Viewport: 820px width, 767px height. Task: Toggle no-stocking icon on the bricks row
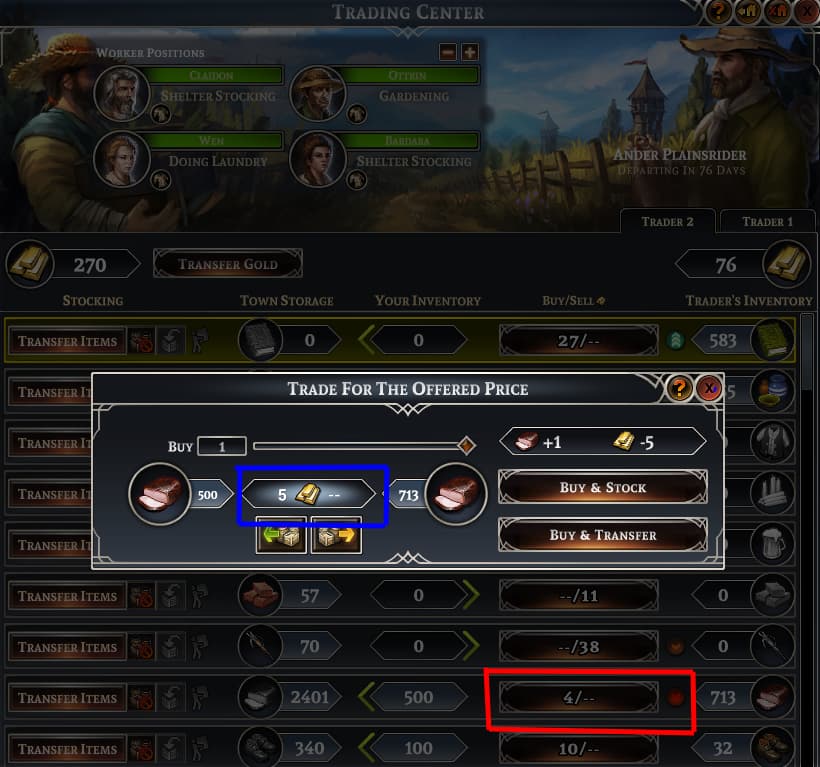point(142,596)
